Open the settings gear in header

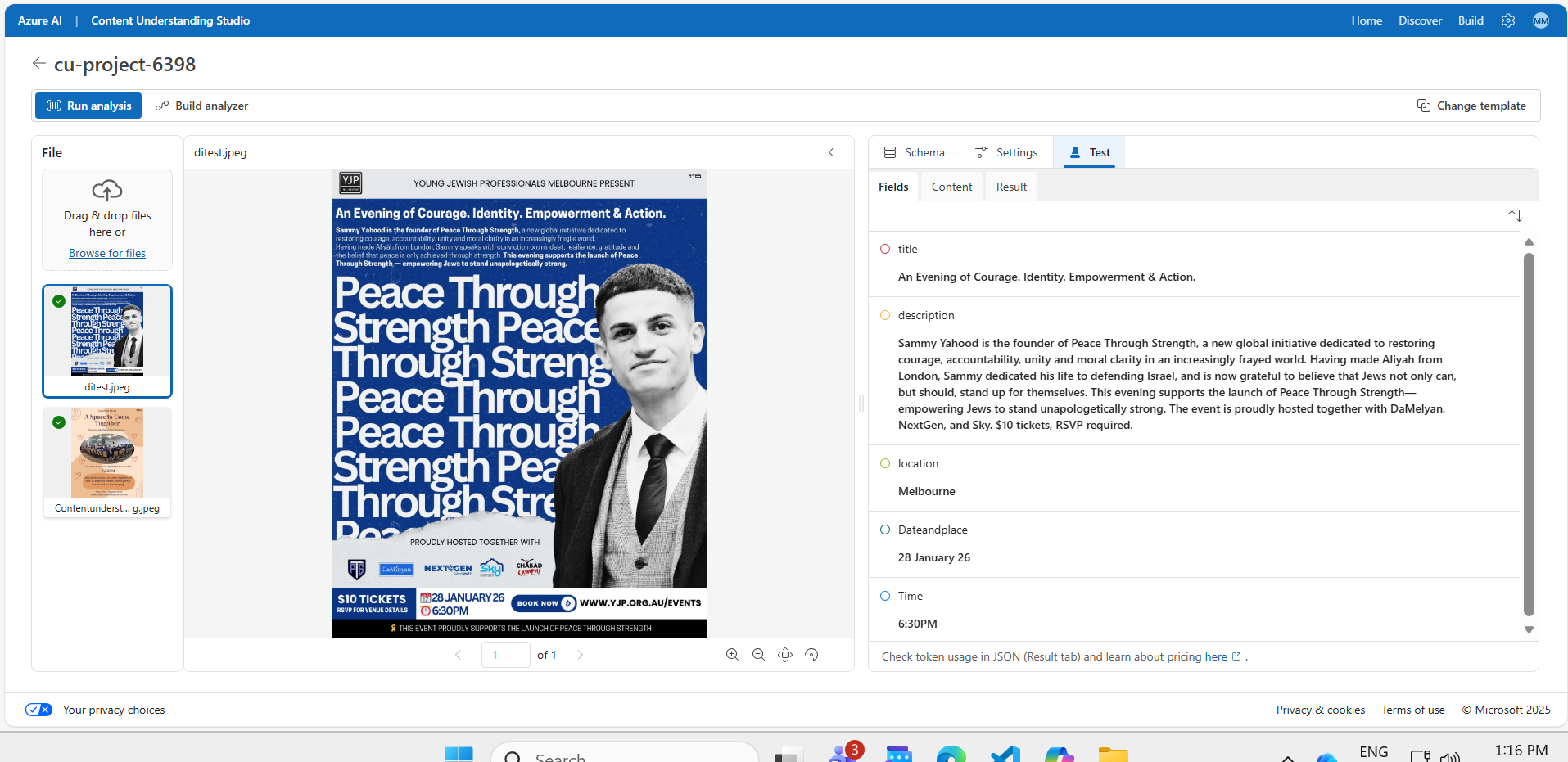coord(1508,20)
